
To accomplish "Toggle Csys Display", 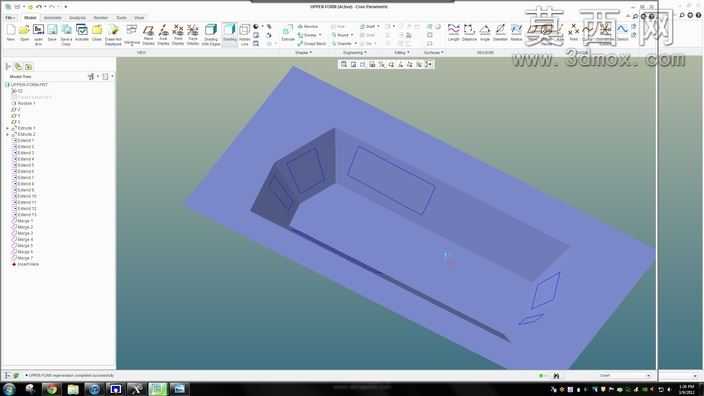I will [x=193, y=31].
